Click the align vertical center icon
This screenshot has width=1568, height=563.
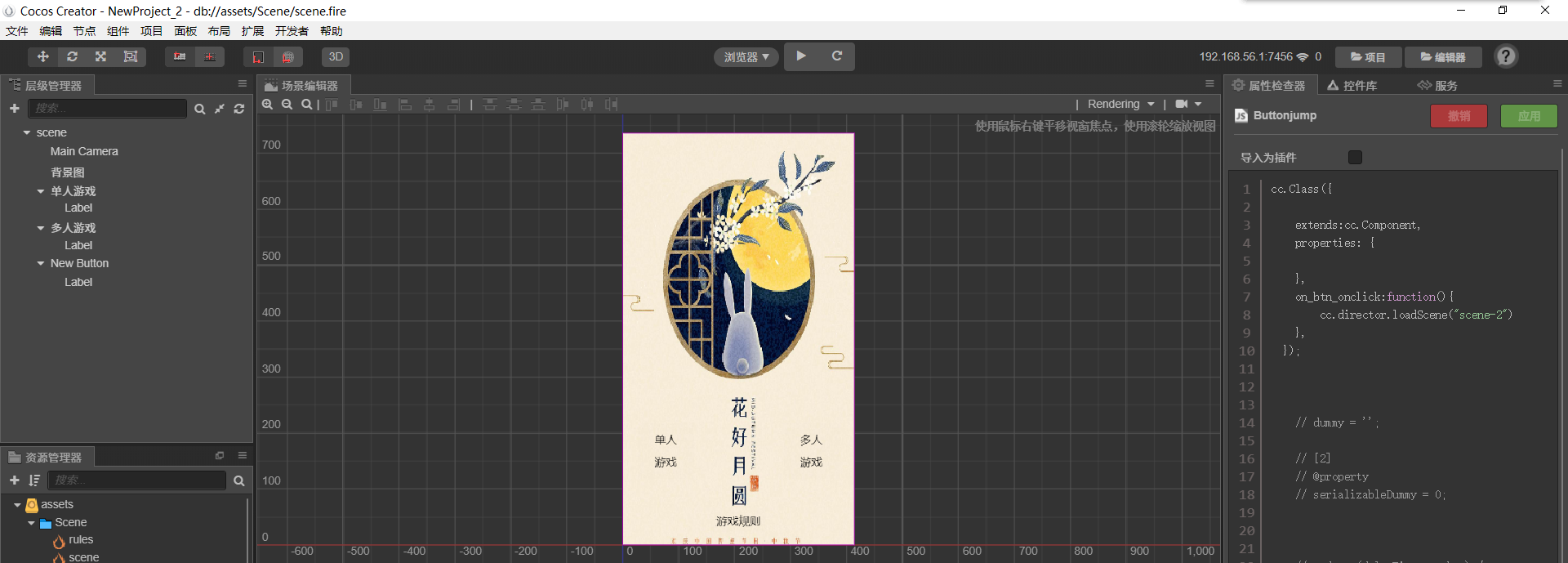[356, 105]
